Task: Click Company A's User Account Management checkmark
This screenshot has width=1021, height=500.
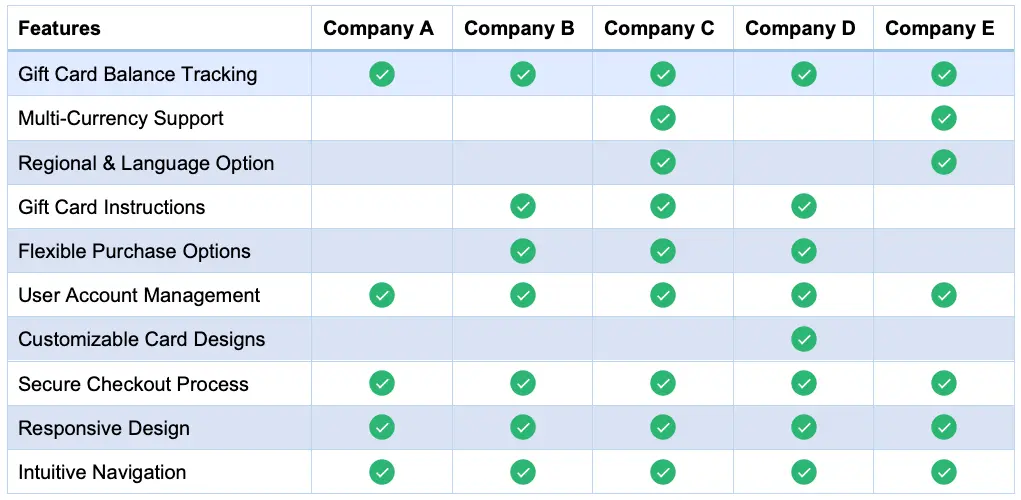Action: [382, 295]
